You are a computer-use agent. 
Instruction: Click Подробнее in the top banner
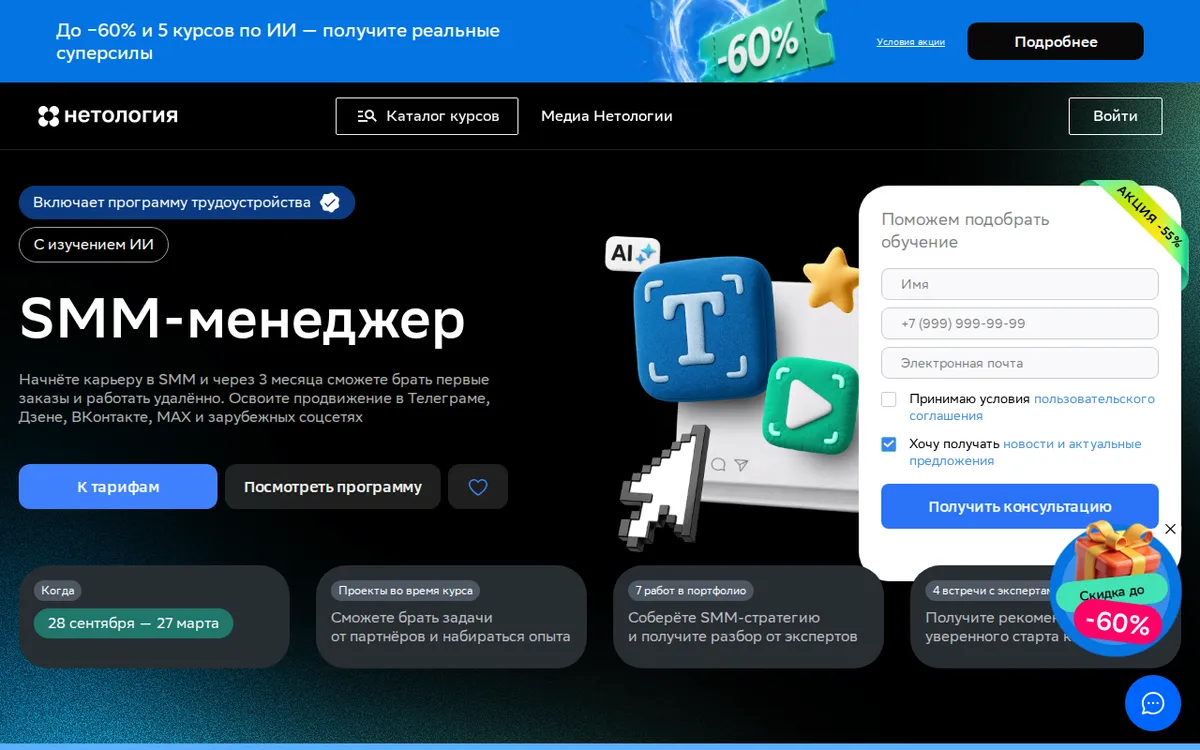tap(1055, 42)
